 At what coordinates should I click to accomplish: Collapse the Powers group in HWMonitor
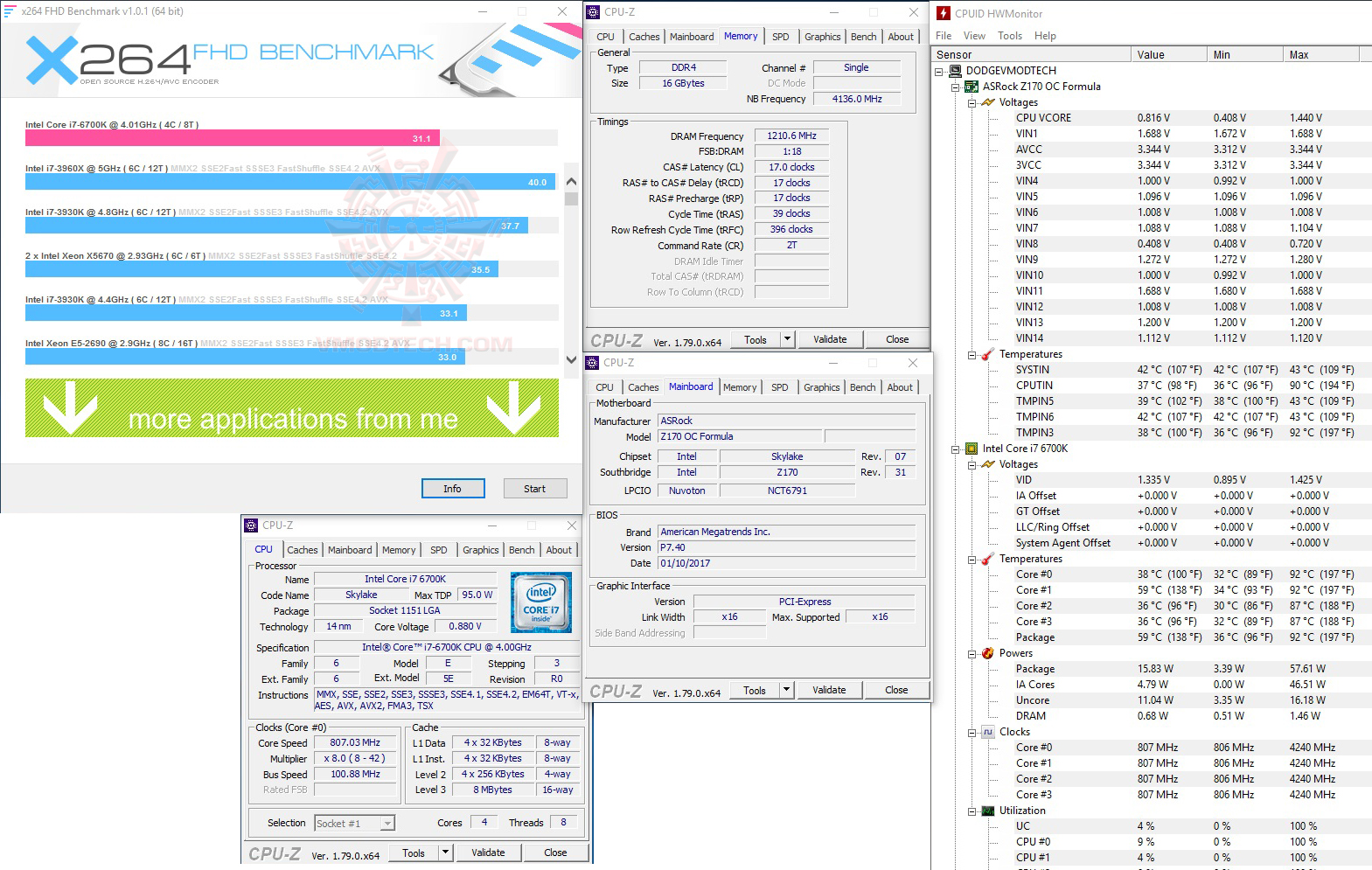972,654
